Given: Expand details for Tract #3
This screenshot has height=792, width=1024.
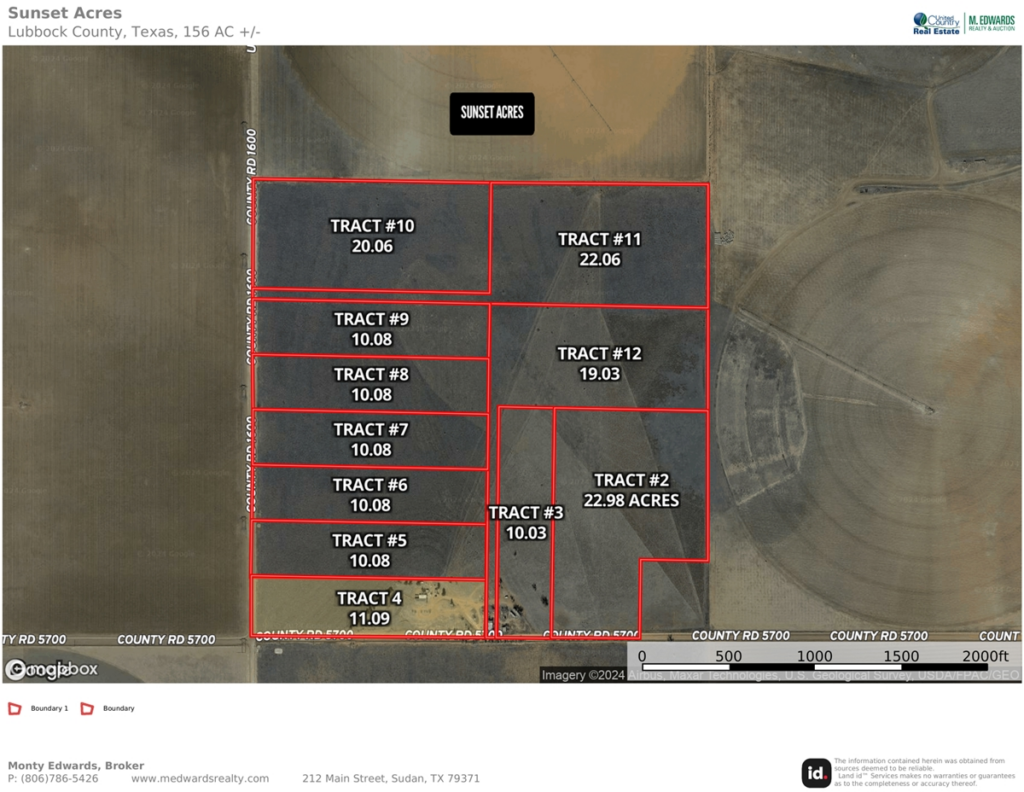Looking at the screenshot, I should click(x=525, y=521).
